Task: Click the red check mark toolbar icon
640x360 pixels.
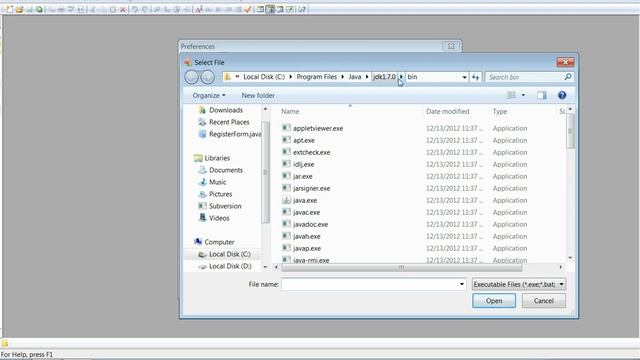Action: [x=248, y=9]
